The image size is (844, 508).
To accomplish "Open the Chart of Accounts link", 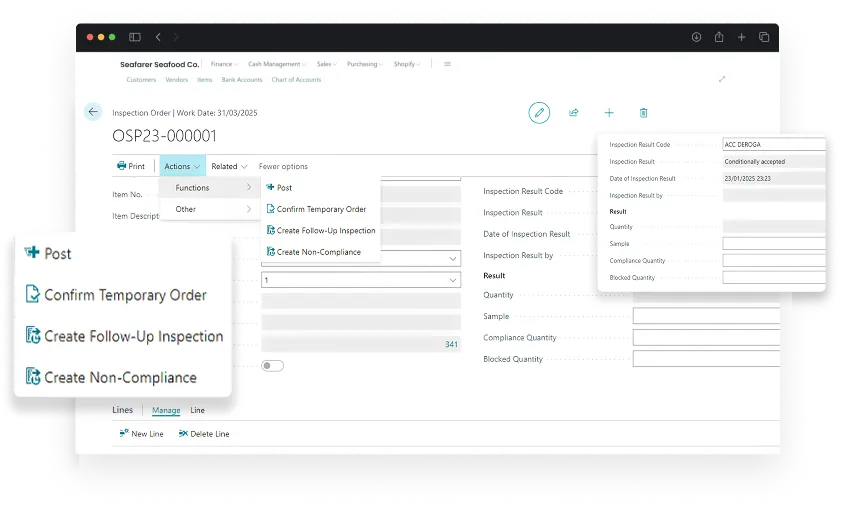I will tap(296, 80).
